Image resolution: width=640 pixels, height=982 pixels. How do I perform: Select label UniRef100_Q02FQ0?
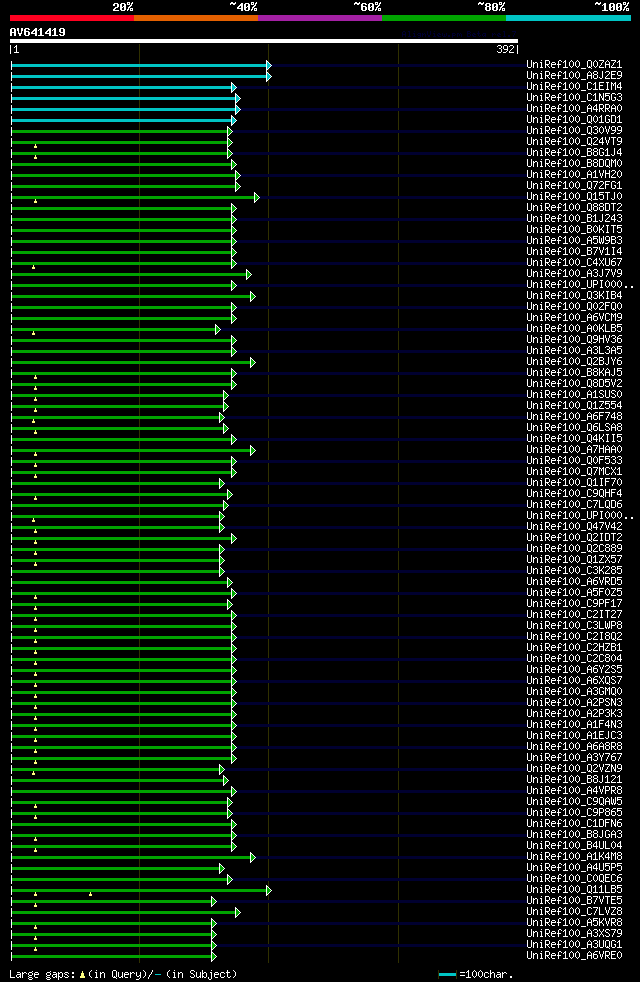[574, 307]
